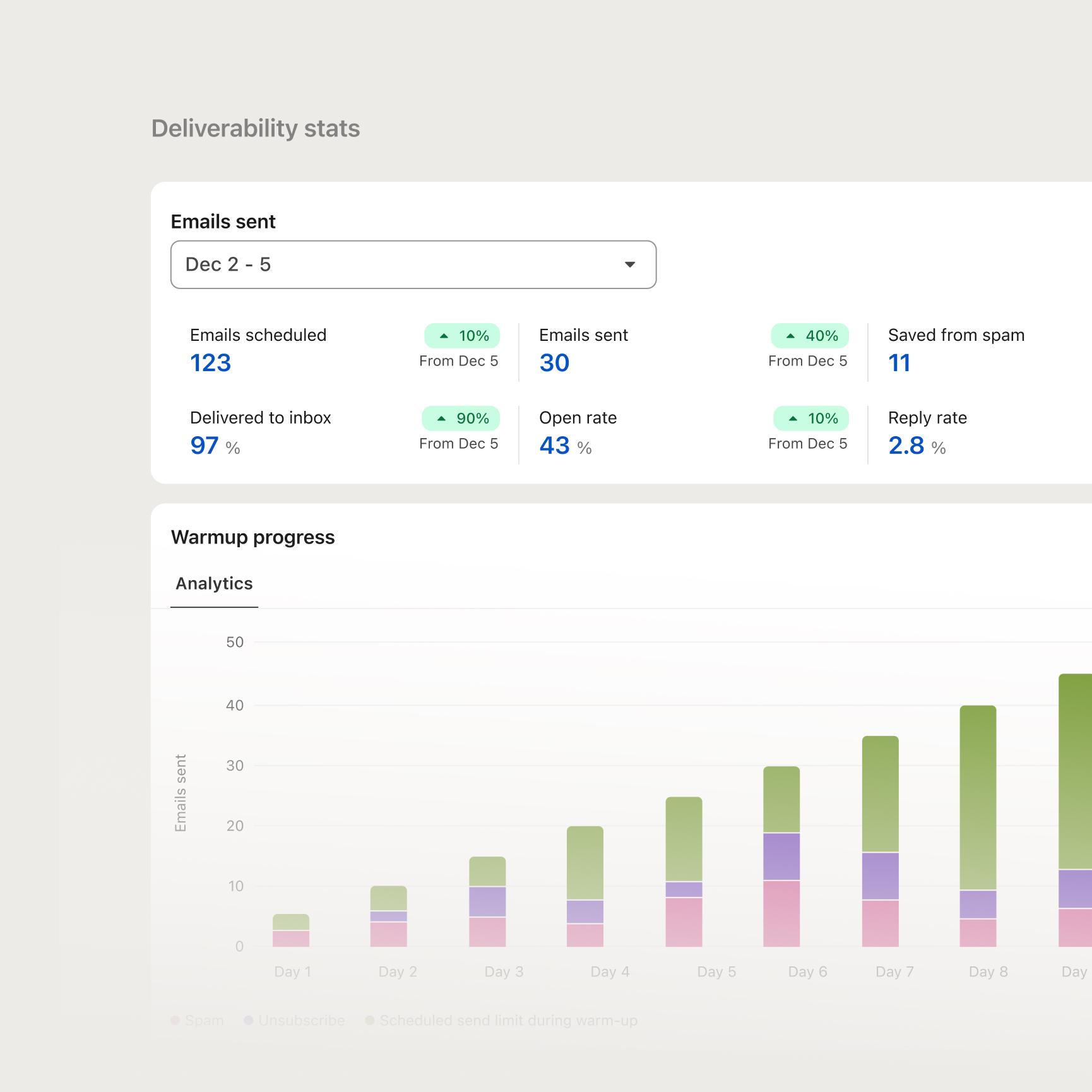
Task: Click the Day 8 bar in the warmup chart
Action: tap(977, 821)
